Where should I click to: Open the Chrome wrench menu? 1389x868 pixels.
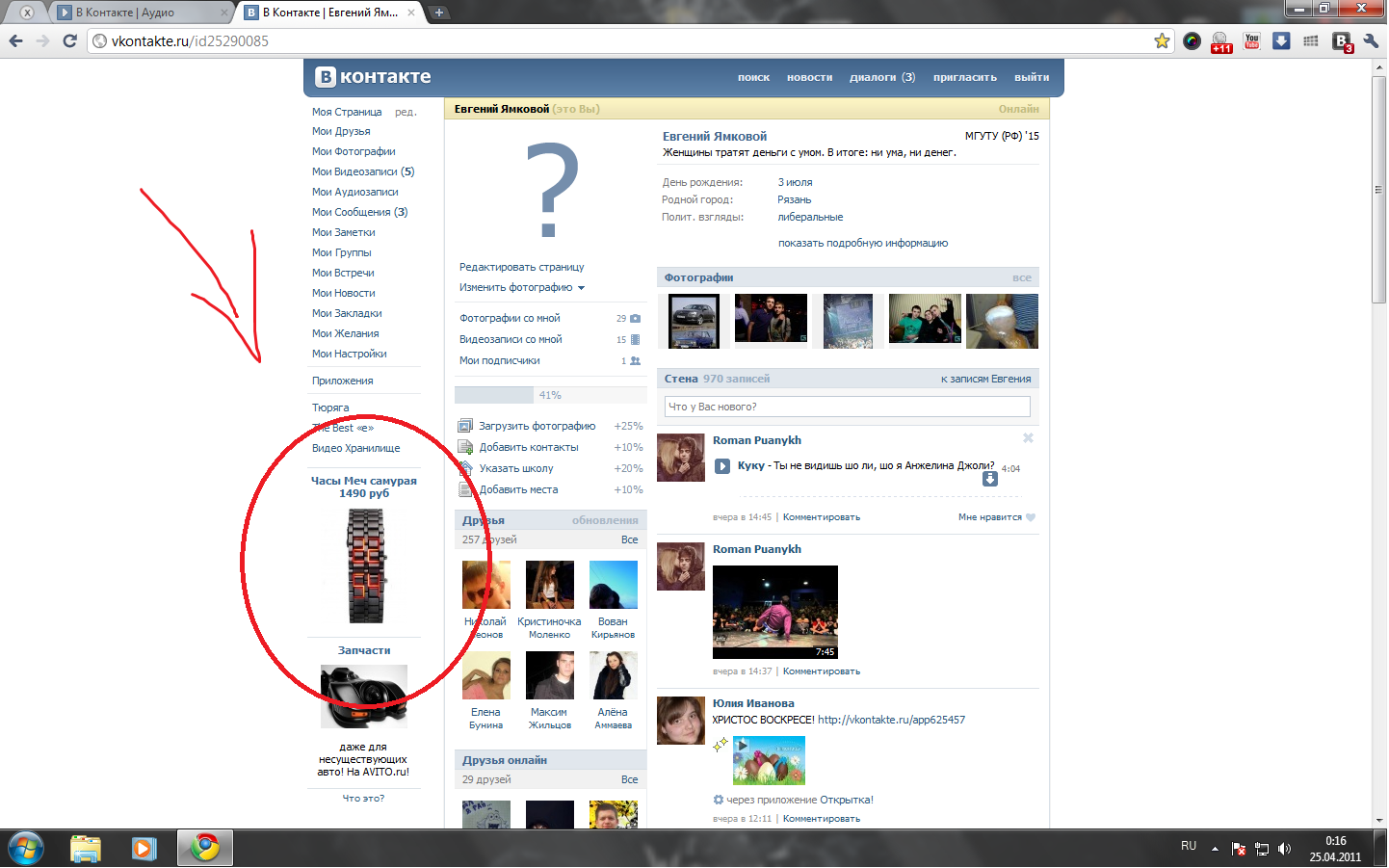click(1371, 40)
